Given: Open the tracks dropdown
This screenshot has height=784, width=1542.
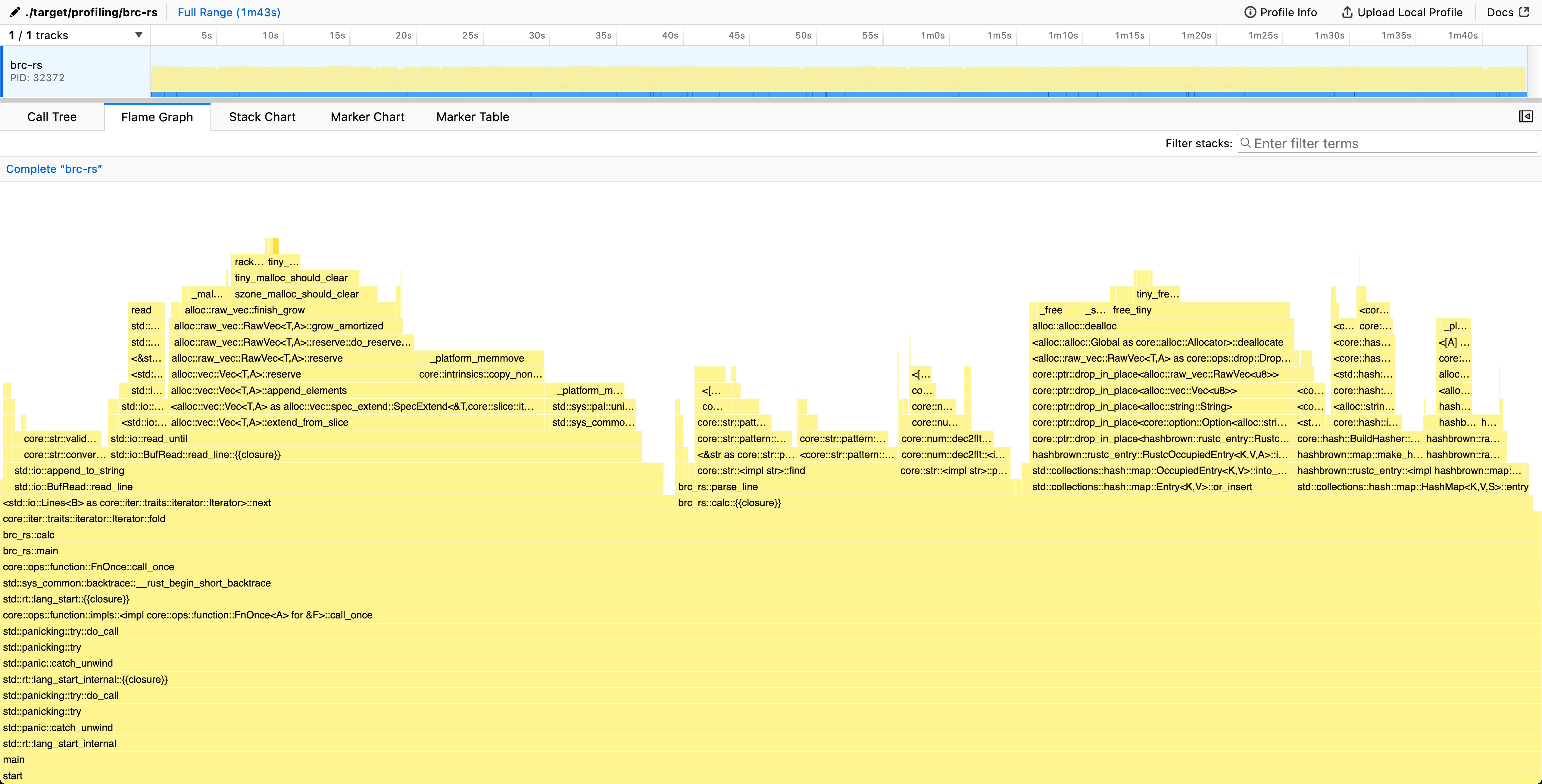Looking at the screenshot, I should point(138,35).
